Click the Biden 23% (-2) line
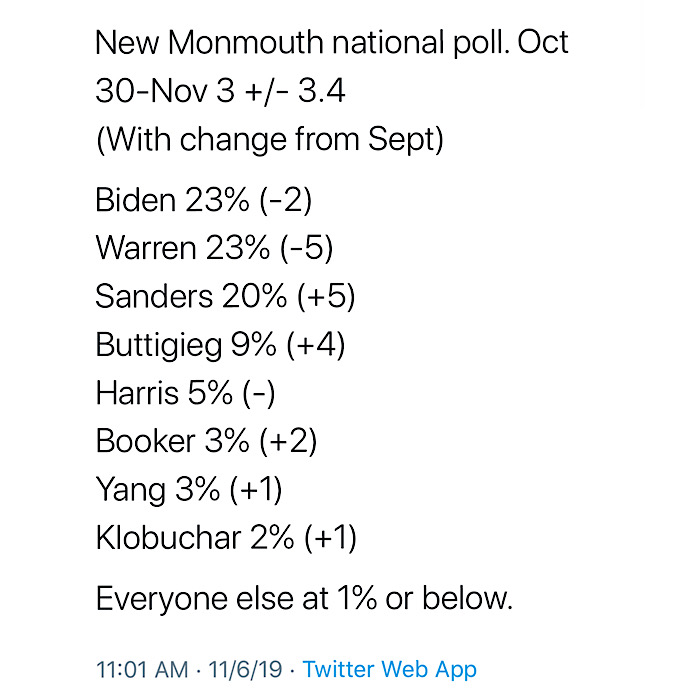This screenshot has height=700, width=700. [x=204, y=200]
